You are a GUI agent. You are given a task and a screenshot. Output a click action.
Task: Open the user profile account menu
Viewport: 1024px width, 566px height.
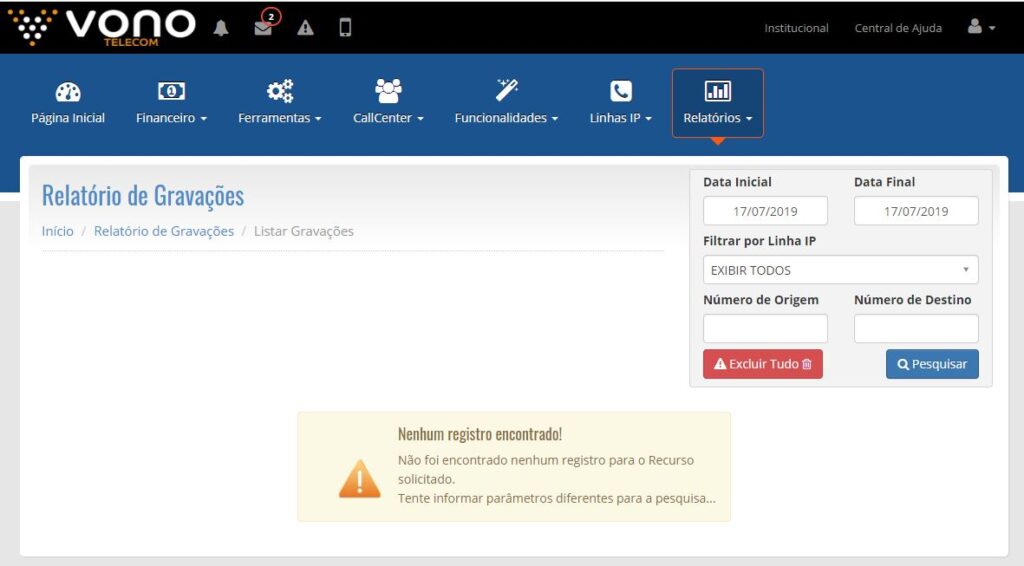[981, 28]
